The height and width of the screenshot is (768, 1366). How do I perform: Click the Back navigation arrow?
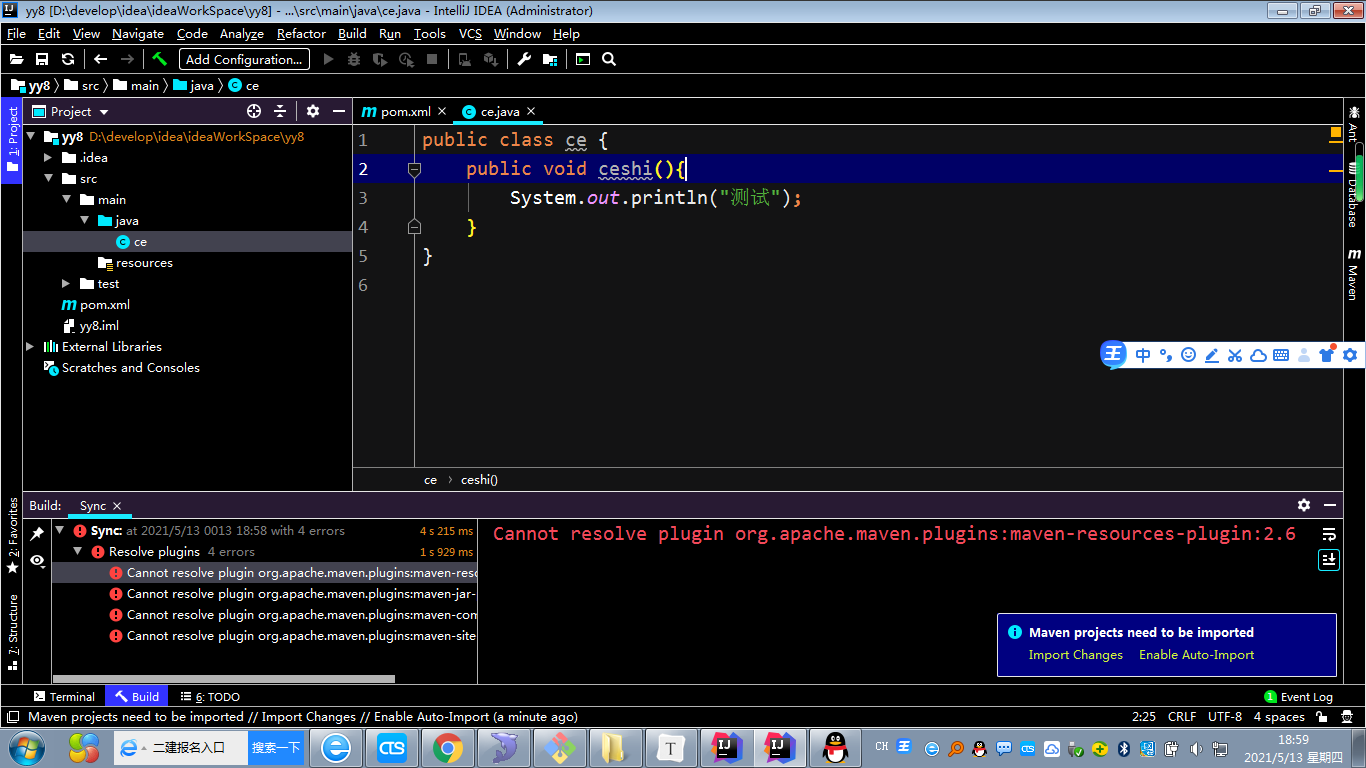100,59
